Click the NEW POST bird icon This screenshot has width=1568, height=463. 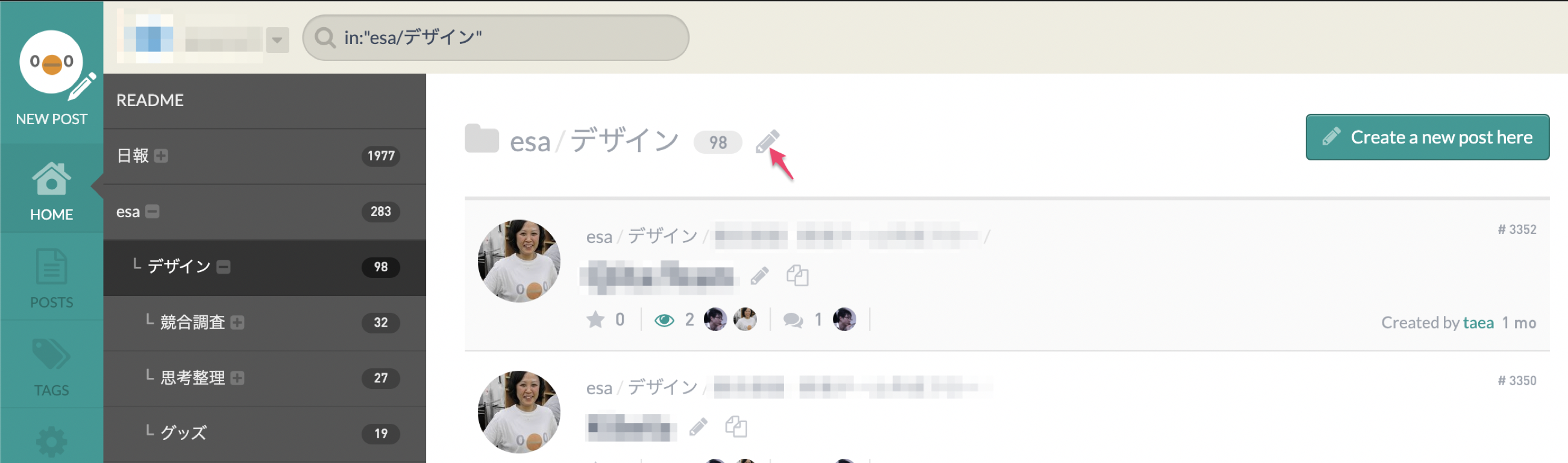point(52,63)
